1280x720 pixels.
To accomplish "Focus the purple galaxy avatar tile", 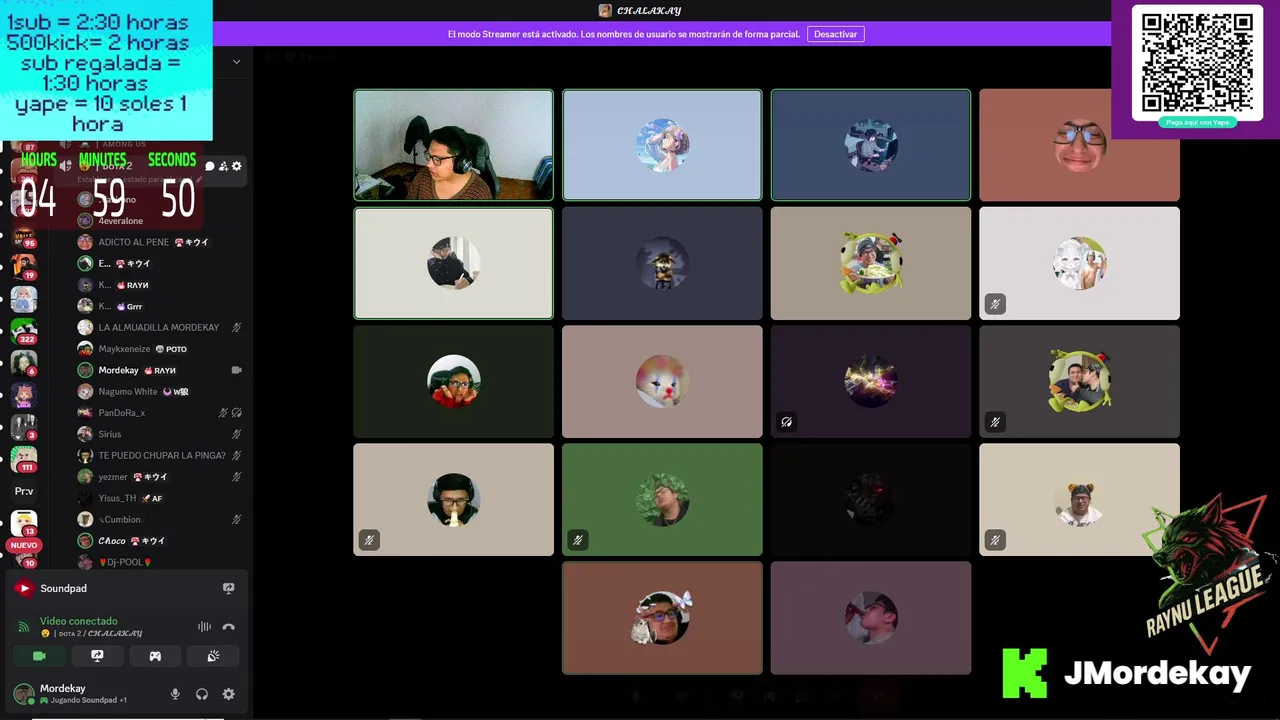I will [870, 381].
